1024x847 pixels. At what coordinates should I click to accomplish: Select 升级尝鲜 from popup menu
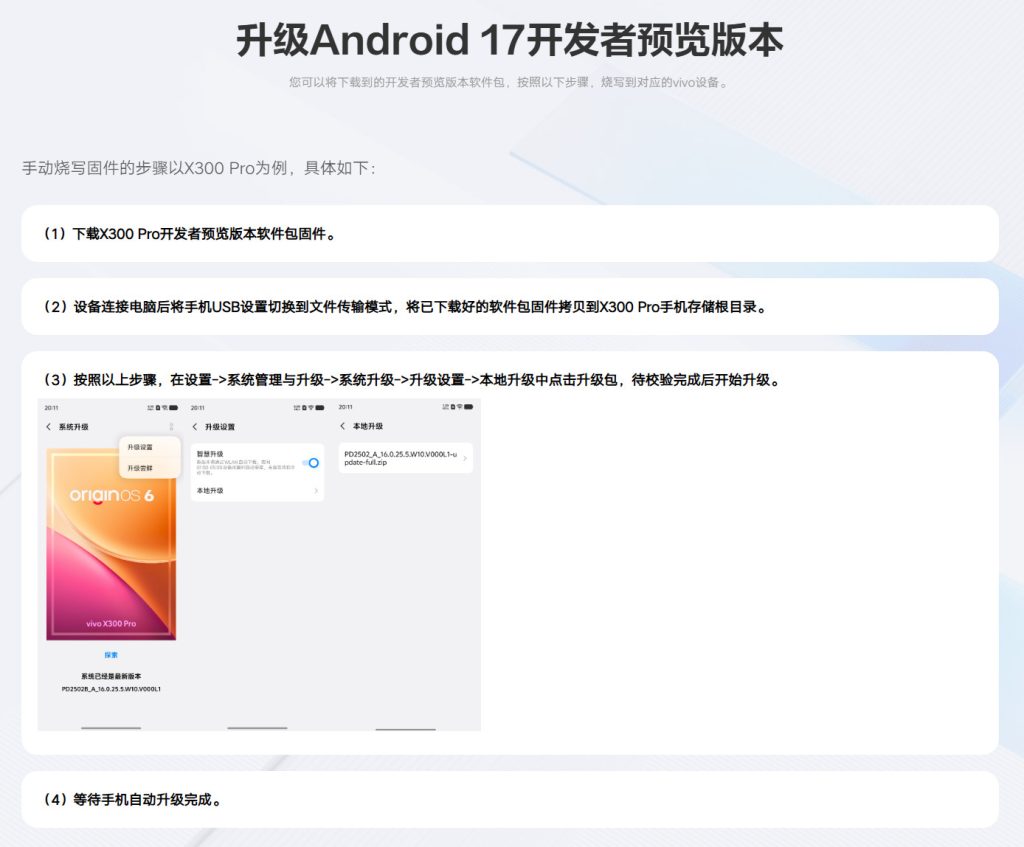tap(140, 468)
